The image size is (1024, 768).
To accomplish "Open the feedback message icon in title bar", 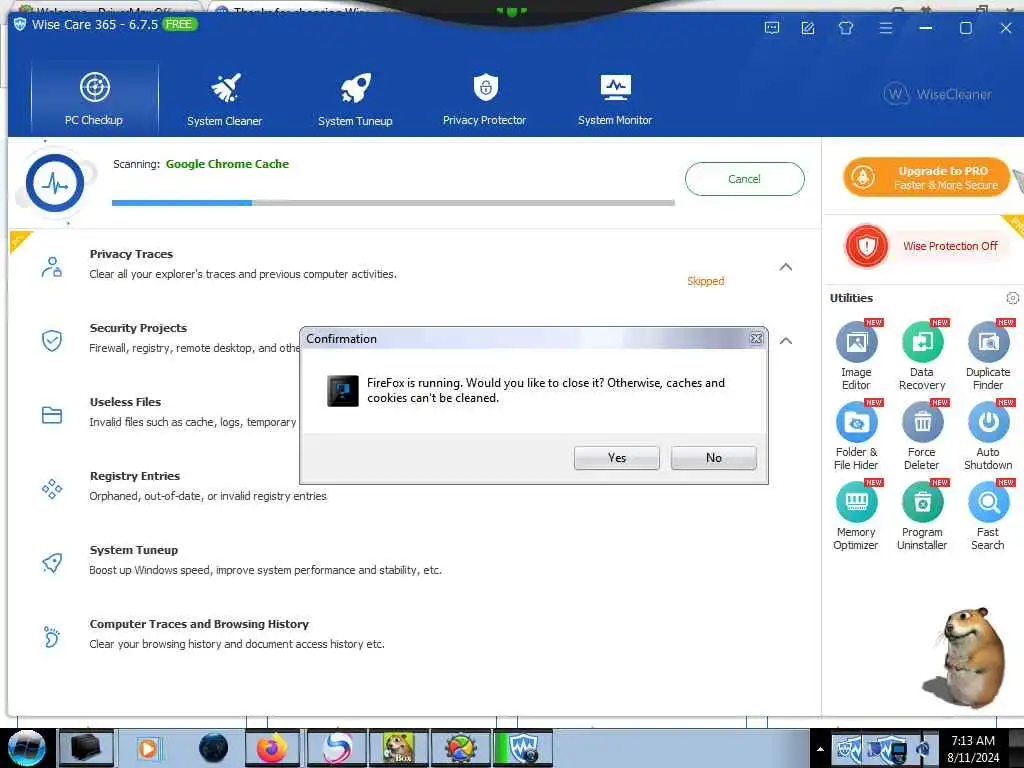I will click(772, 28).
